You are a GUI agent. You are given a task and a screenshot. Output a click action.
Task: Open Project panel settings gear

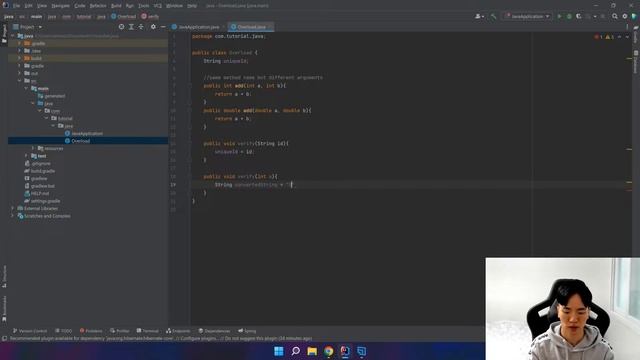[x=153, y=27]
